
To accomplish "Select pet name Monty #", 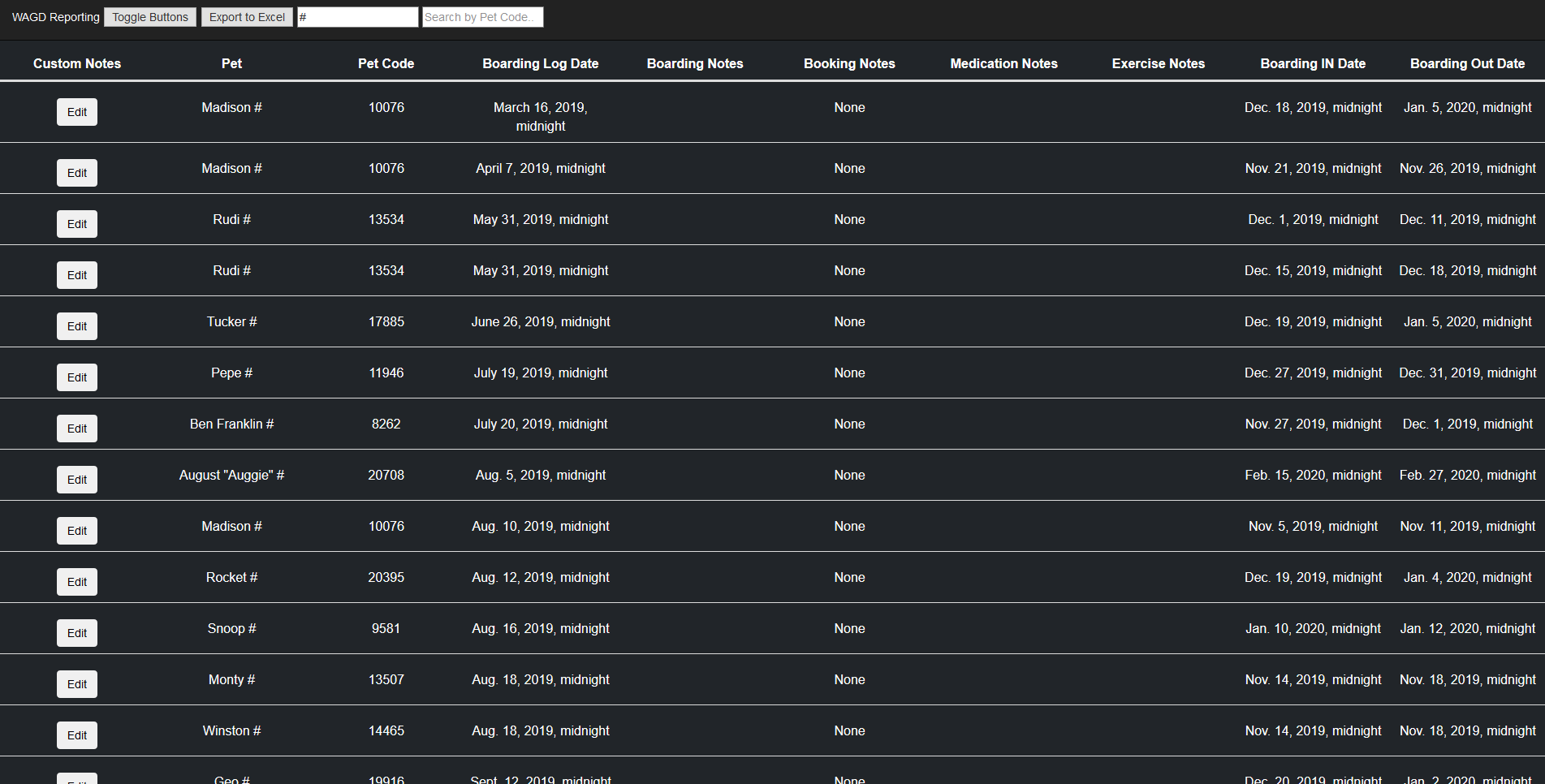I will [x=231, y=679].
